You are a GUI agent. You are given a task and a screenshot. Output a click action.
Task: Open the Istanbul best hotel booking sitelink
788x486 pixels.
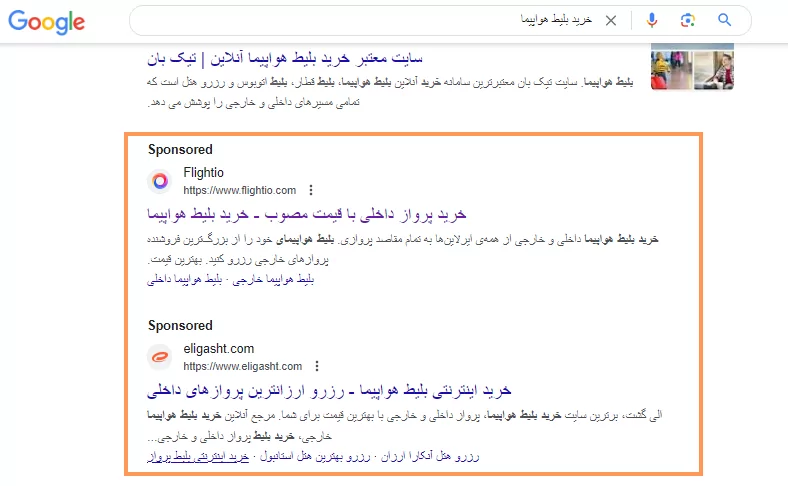tap(315, 456)
